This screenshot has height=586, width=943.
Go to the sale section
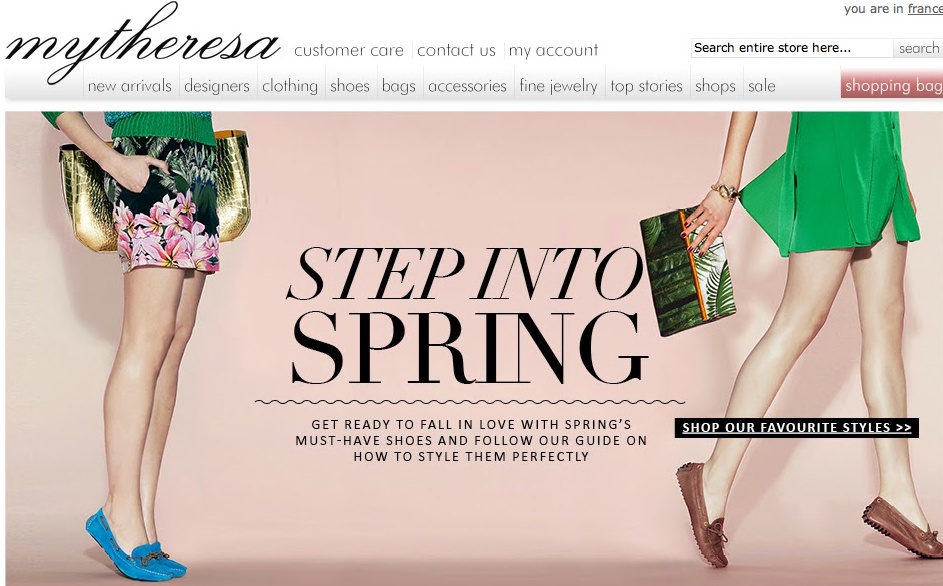point(762,86)
